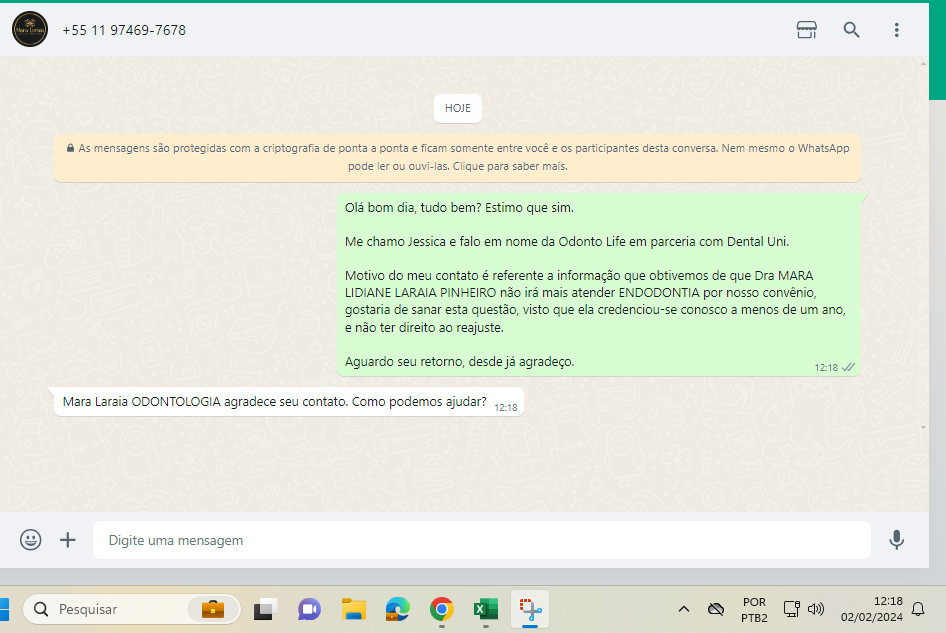
Task: Open Task View in taskbar
Action: click(x=265, y=609)
